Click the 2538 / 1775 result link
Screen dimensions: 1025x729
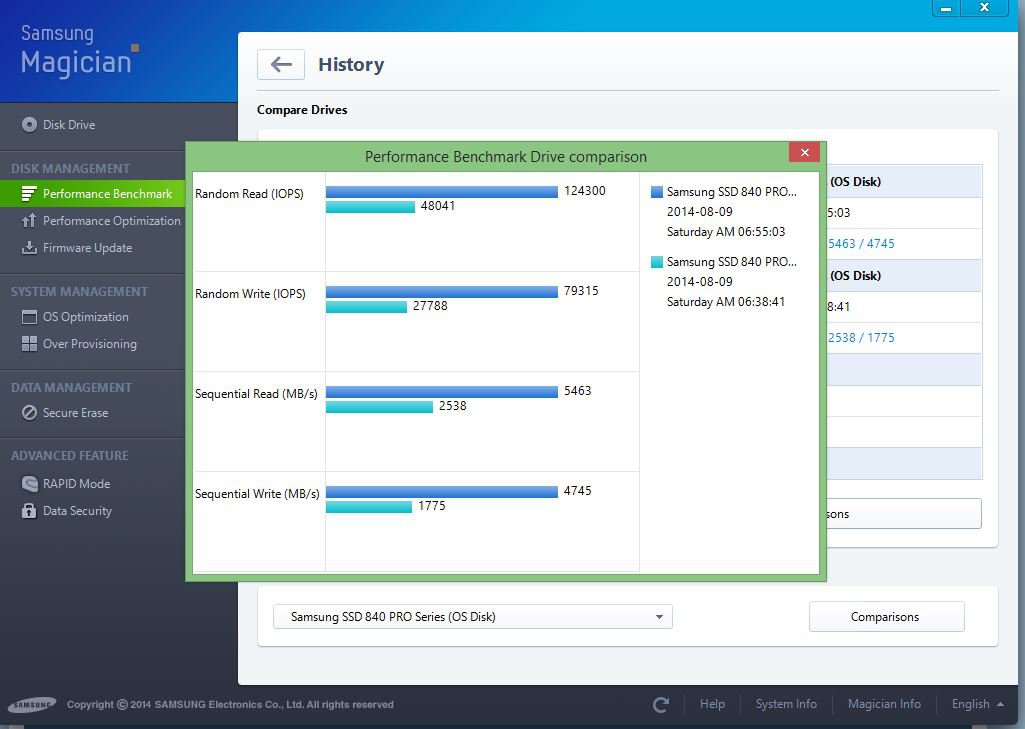point(861,338)
